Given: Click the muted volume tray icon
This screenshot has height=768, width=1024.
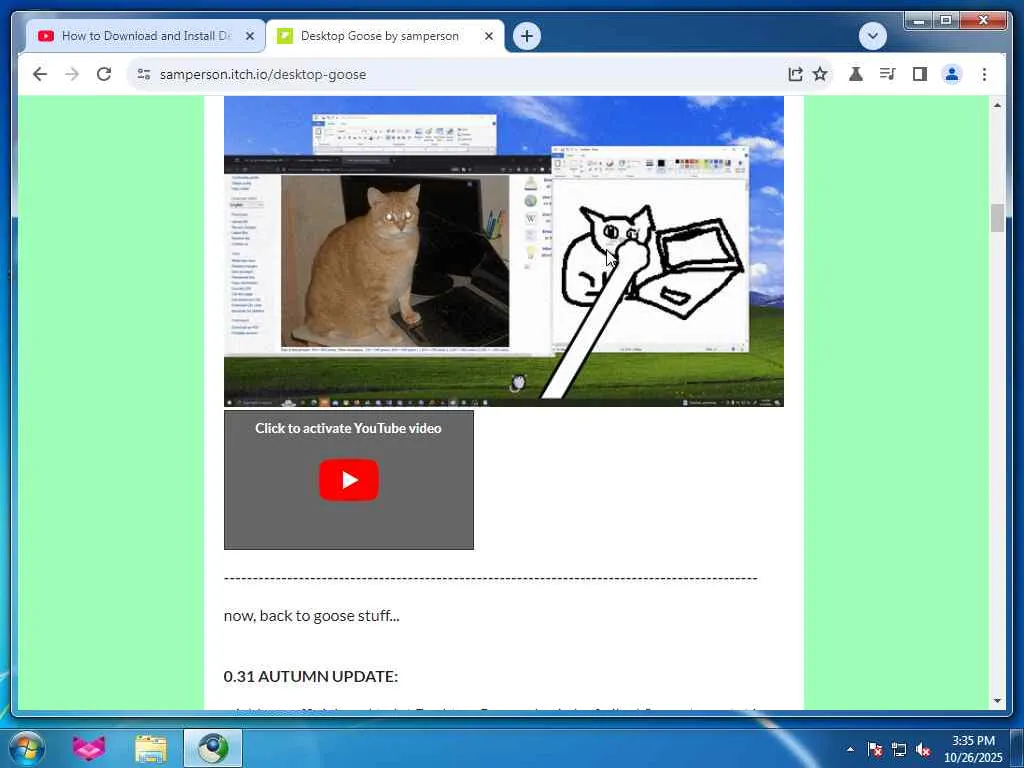Looking at the screenshot, I should [x=923, y=749].
